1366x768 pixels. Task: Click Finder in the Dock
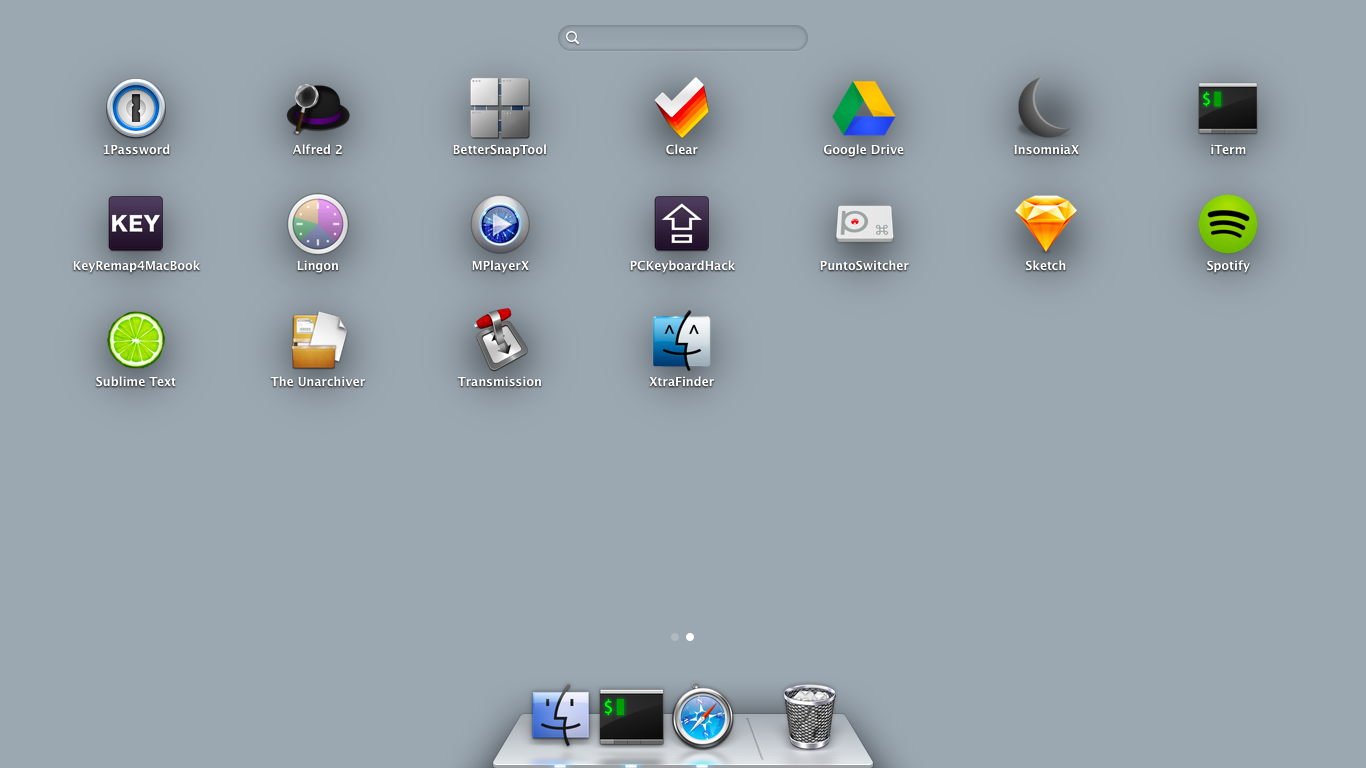[560, 714]
